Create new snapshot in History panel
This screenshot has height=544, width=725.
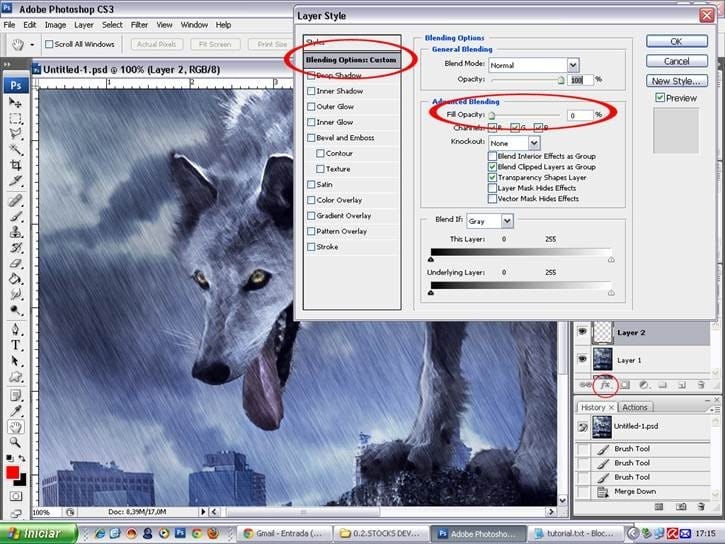(x=681, y=507)
